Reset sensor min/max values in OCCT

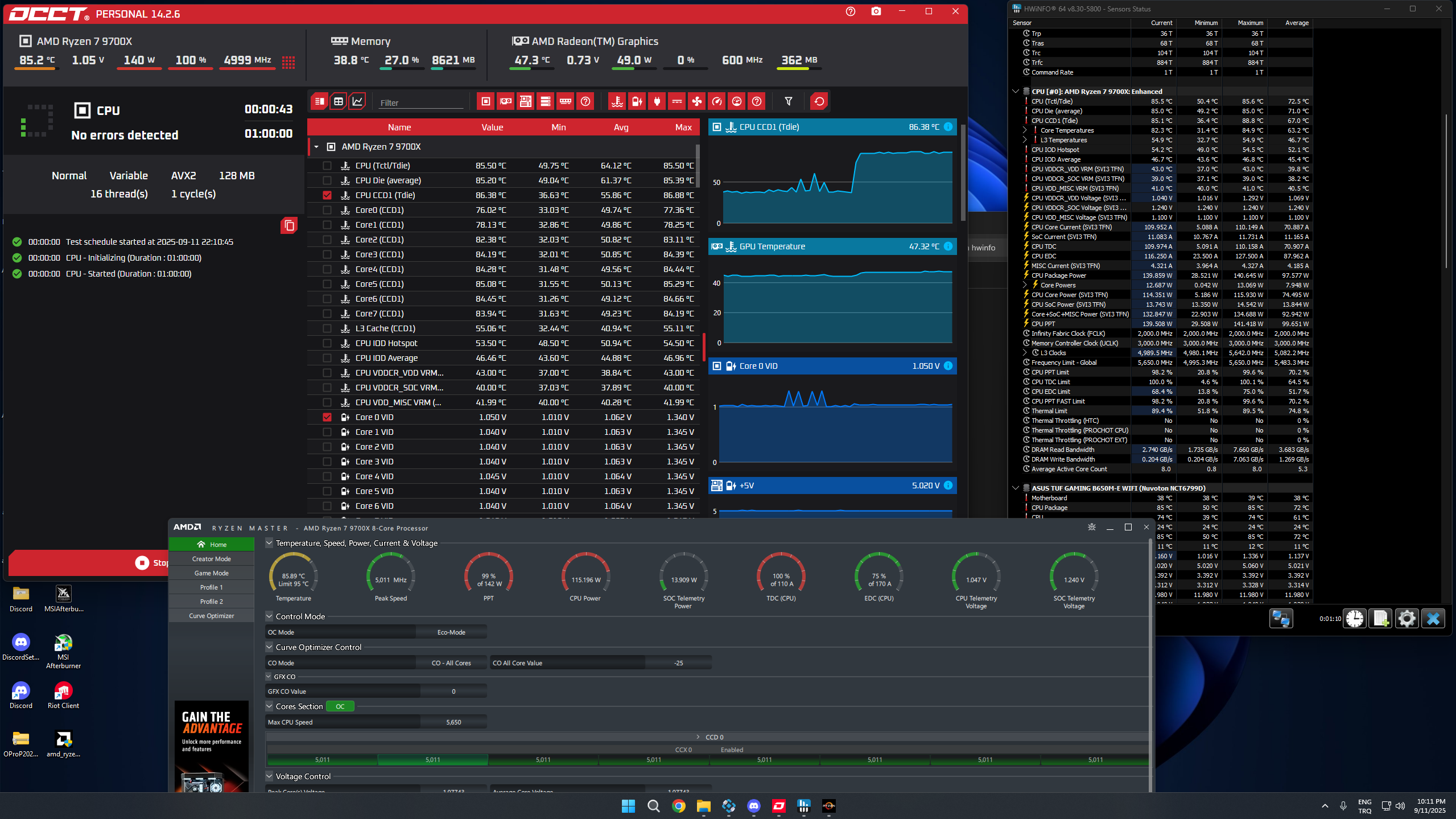(819, 101)
